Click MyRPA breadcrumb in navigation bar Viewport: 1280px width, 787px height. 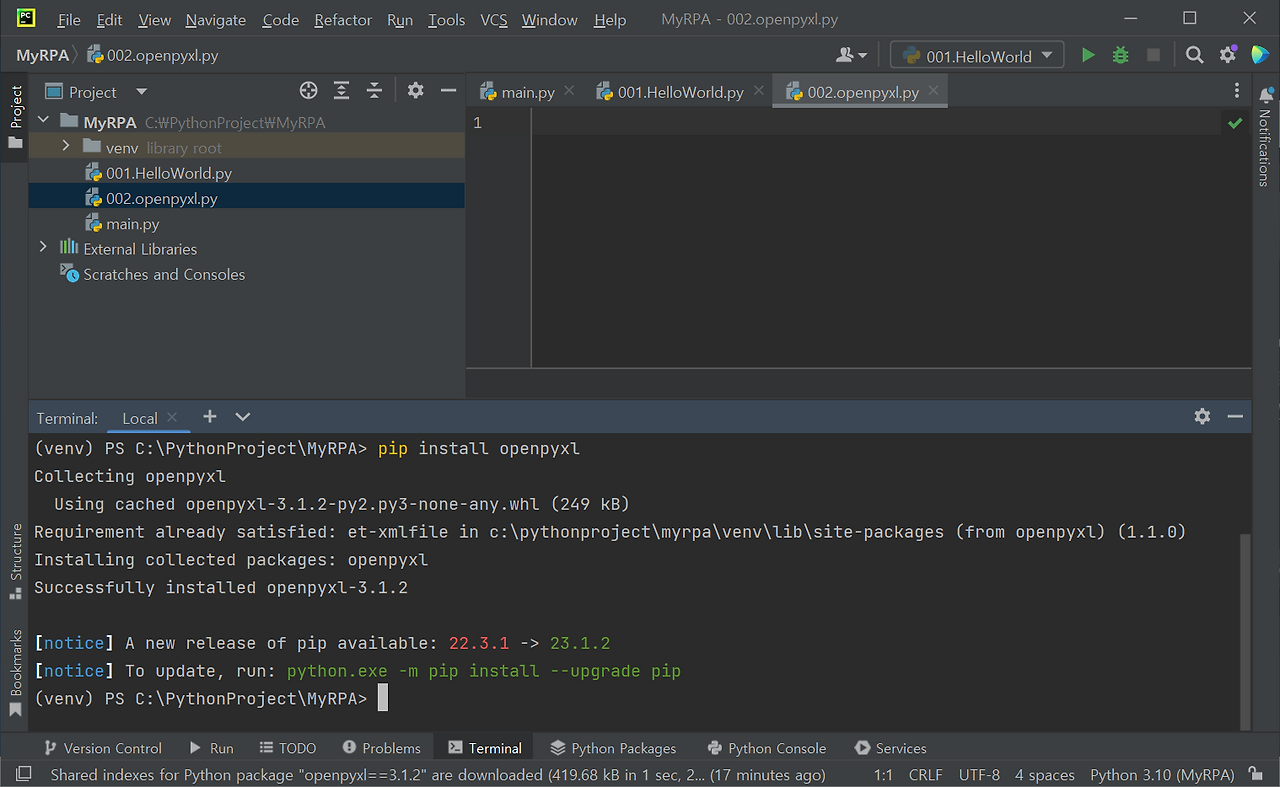[42, 55]
